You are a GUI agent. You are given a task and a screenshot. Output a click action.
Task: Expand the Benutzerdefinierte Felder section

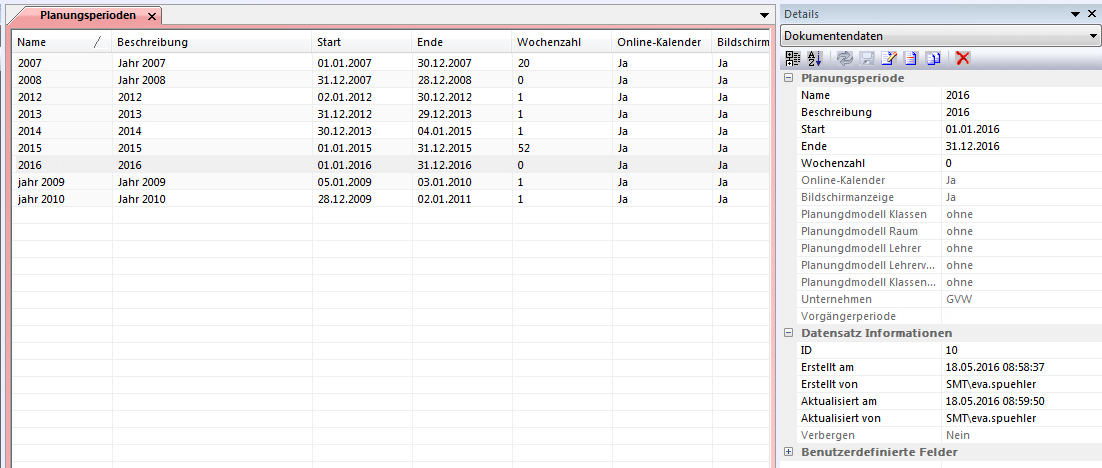coord(789,452)
